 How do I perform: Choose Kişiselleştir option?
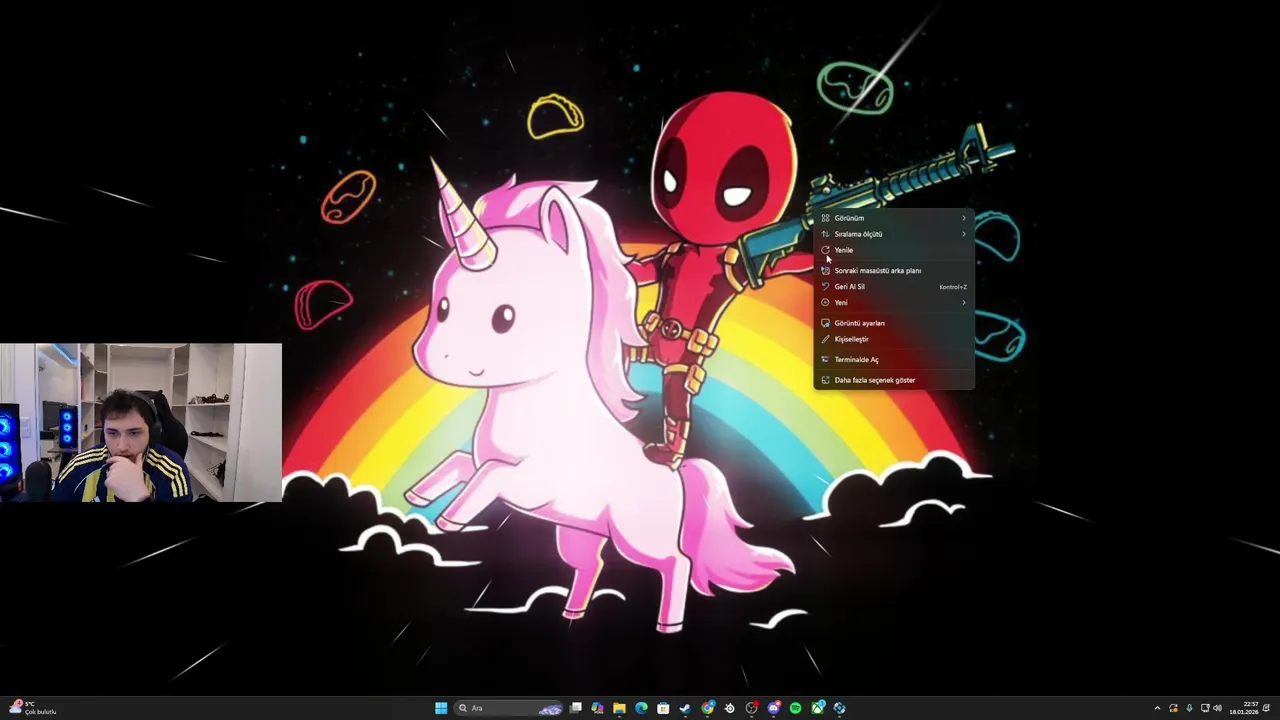(x=894, y=339)
